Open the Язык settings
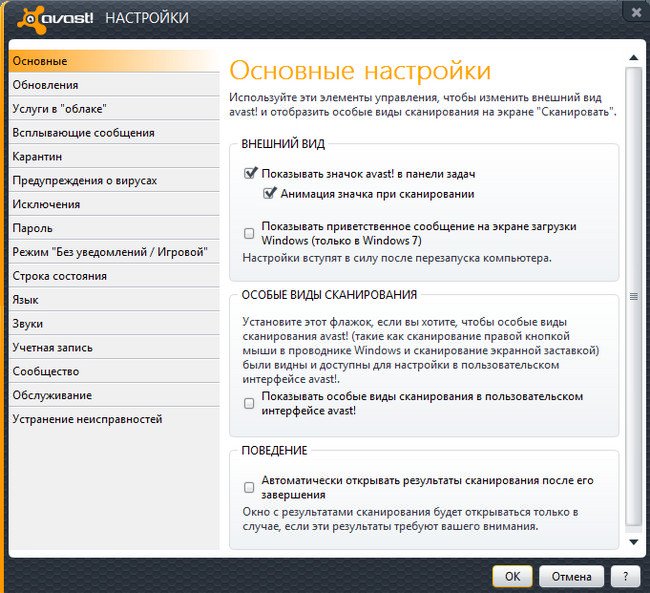 click(114, 300)
